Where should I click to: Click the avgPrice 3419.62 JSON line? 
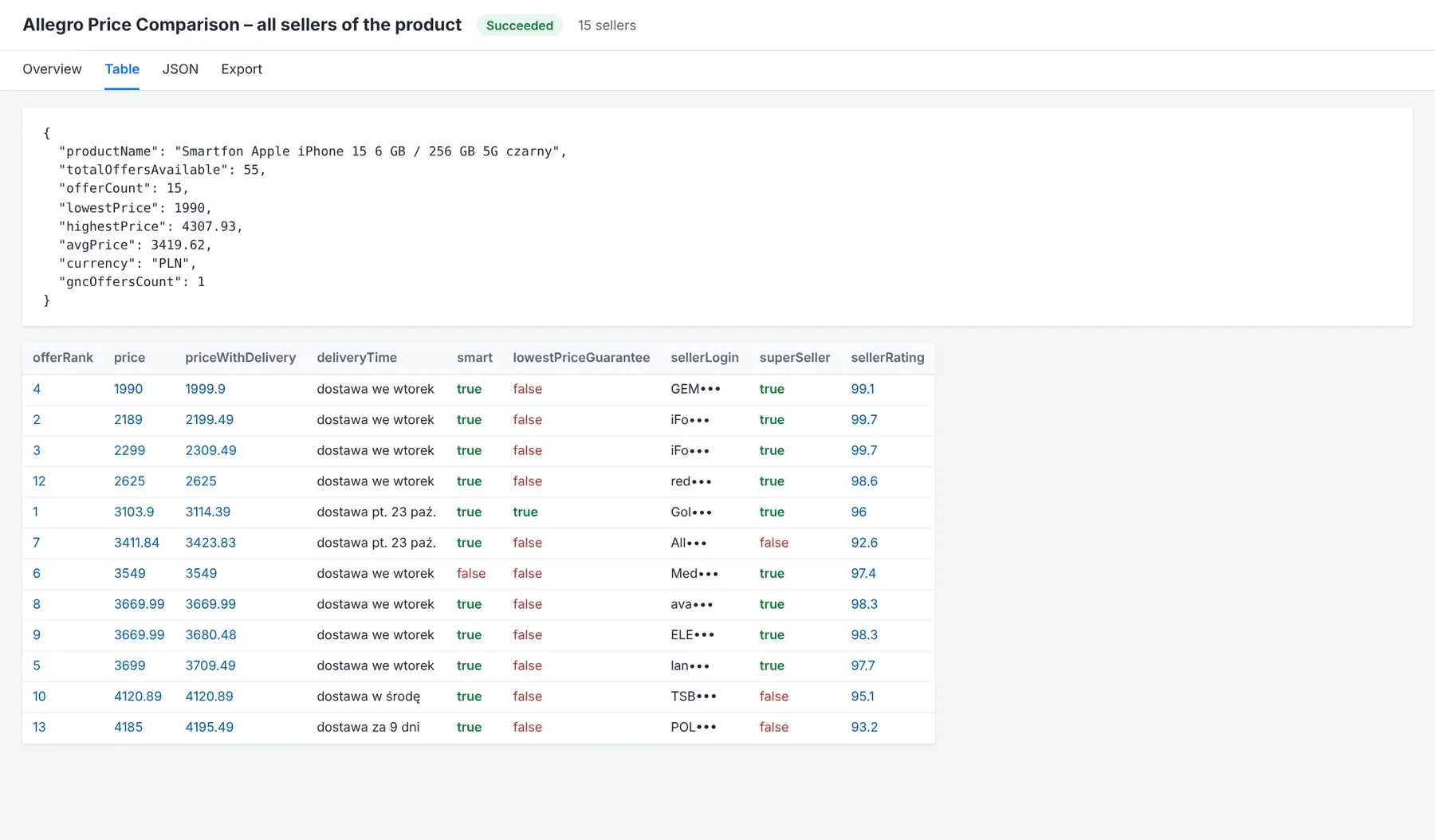136,245
